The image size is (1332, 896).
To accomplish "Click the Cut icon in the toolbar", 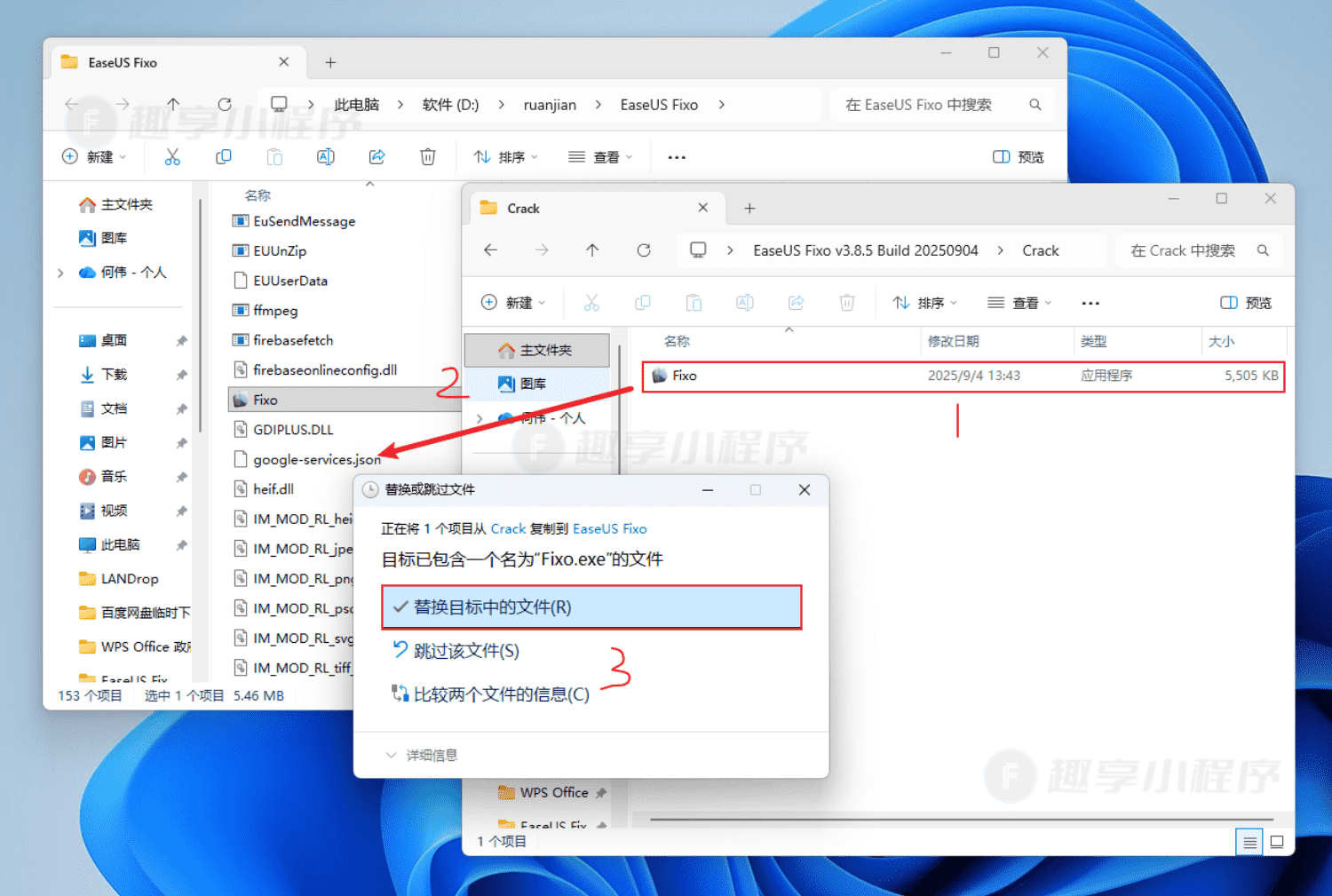I will click(172, 156).
